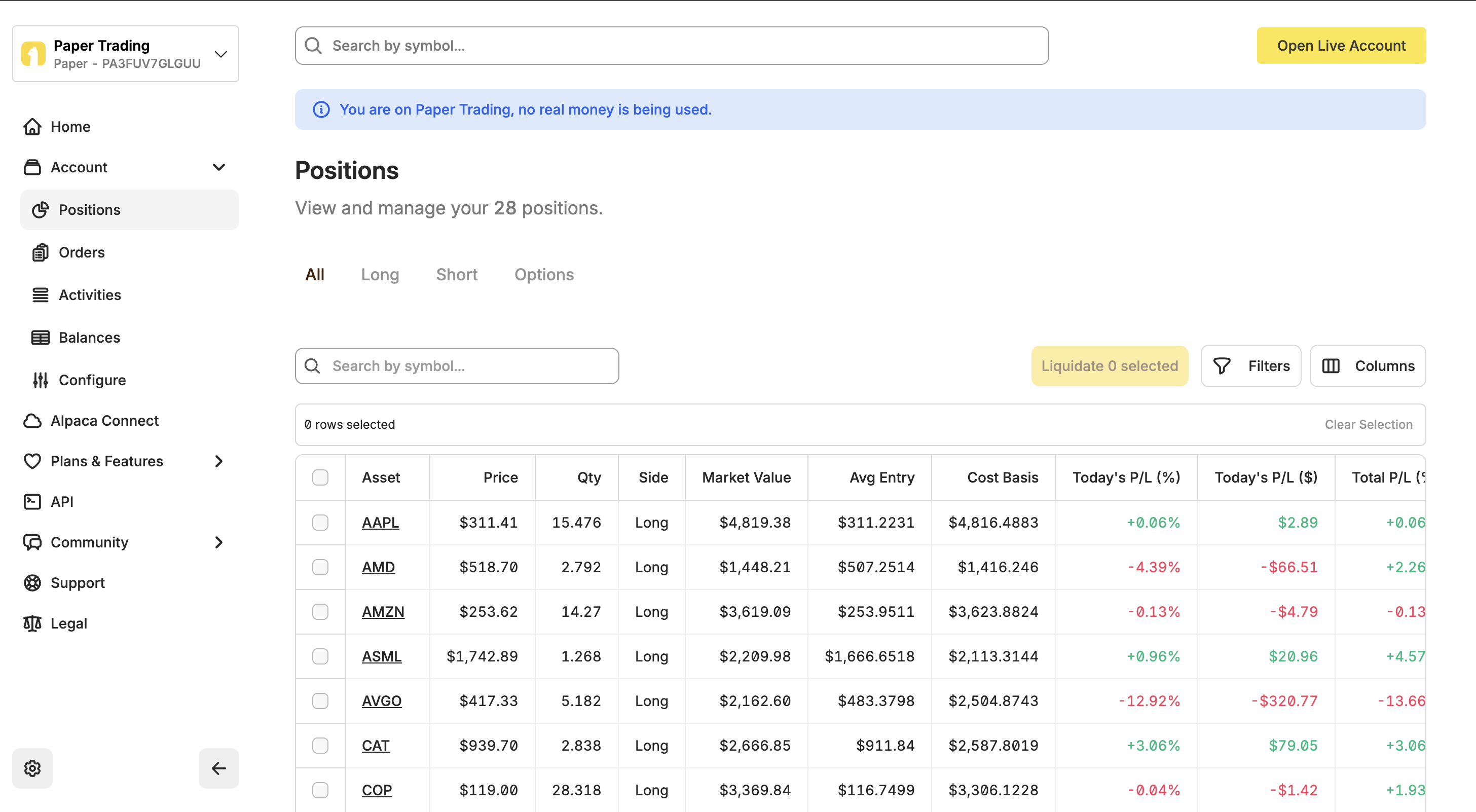1476x812 pixels.
Task: Click the info icon in Paper Trading banner
Action: tap(321, 109)
